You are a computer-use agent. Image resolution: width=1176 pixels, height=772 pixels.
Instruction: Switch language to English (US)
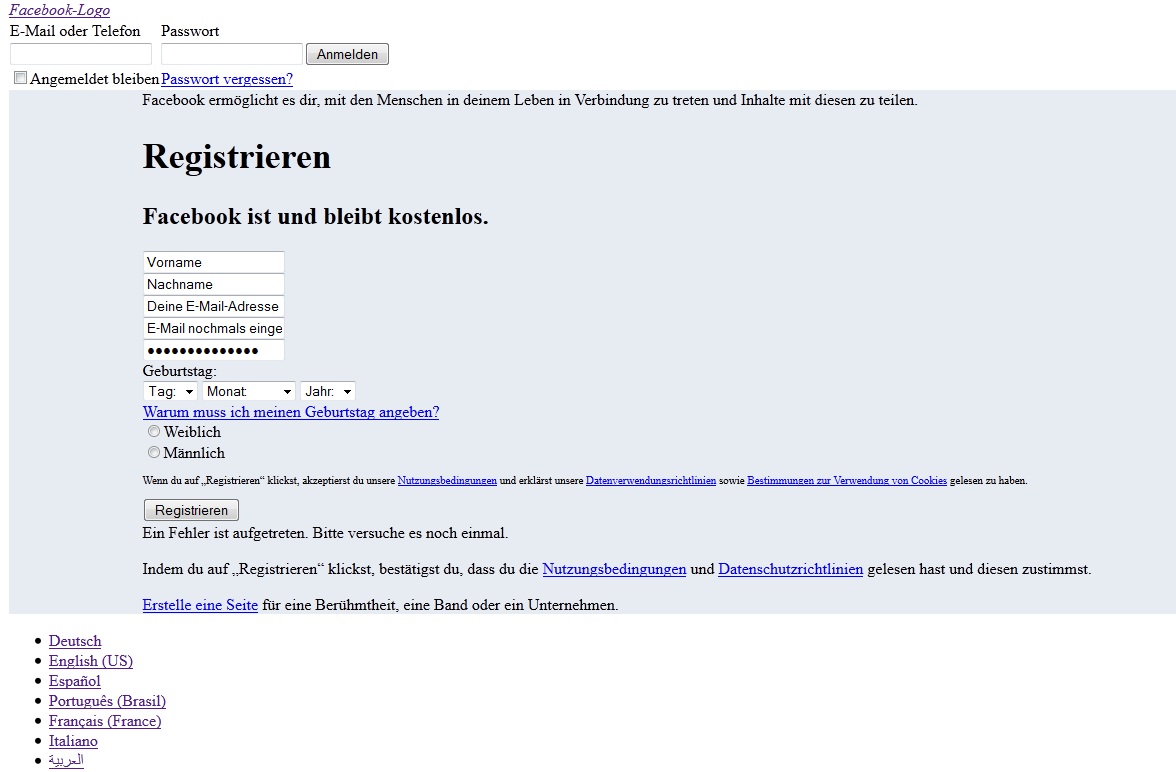tap(91, 661)
